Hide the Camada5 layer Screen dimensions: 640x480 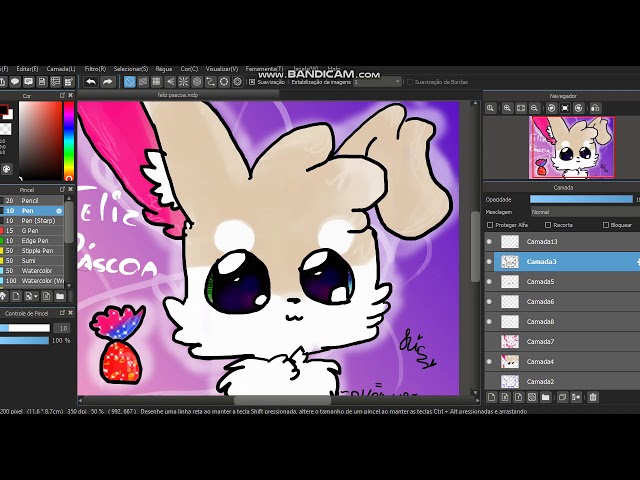[489, 282]
